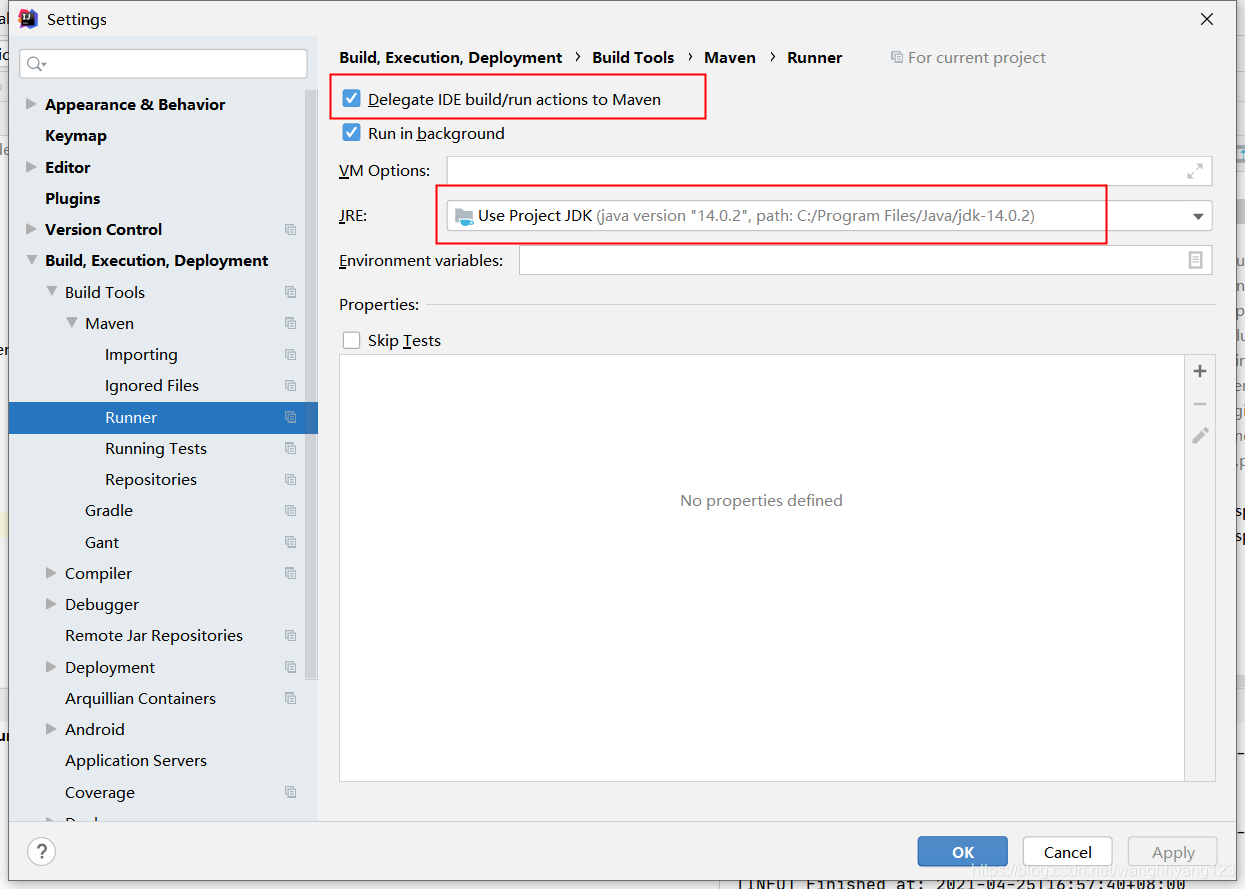
Task: Click project-level icon beside Maven row
Action: click(290, 323)
